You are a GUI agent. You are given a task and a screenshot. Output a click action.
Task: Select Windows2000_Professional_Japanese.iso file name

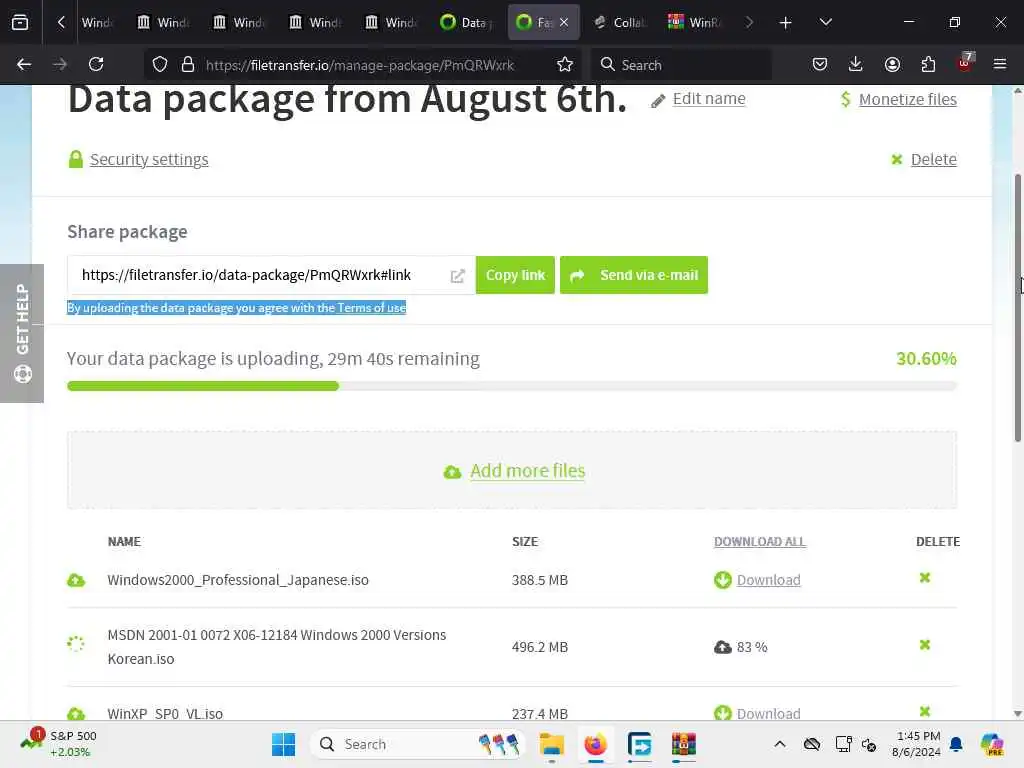click(x=238, y=580)
